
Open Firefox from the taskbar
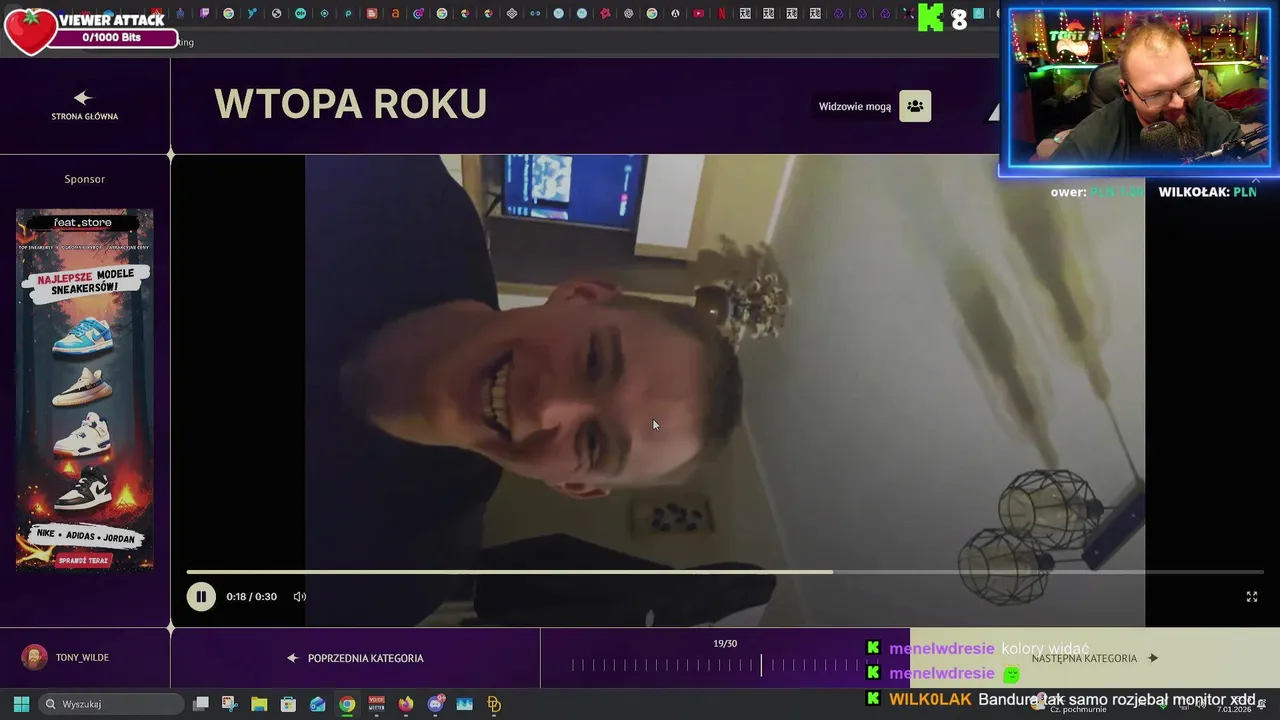click(406, 704)
